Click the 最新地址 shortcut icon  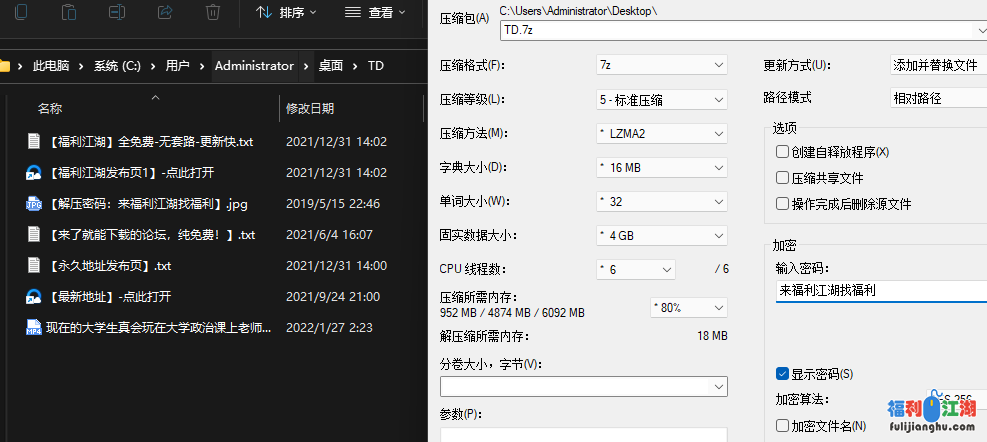(34, 296)
